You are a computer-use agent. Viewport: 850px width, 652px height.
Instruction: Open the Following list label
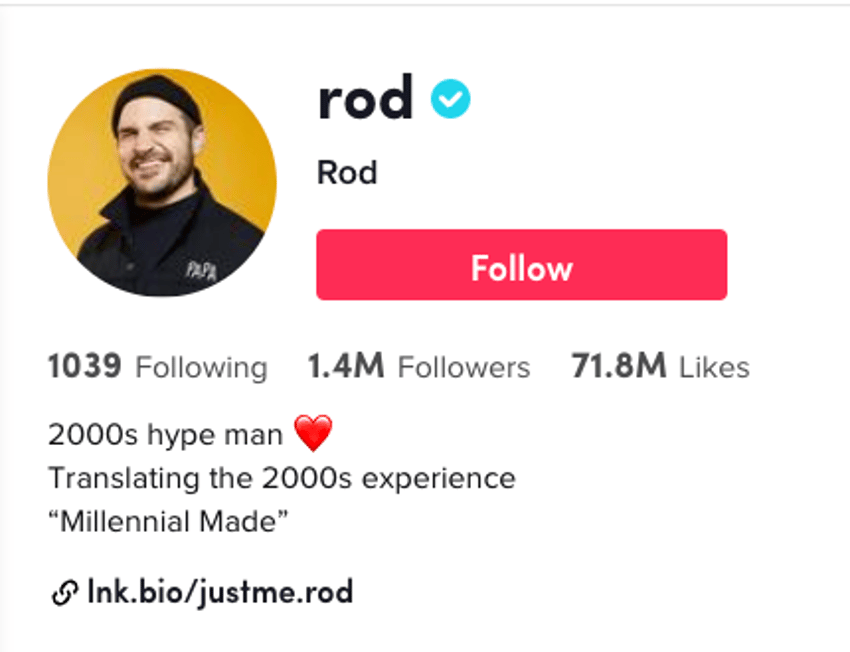tap(202, 368)
